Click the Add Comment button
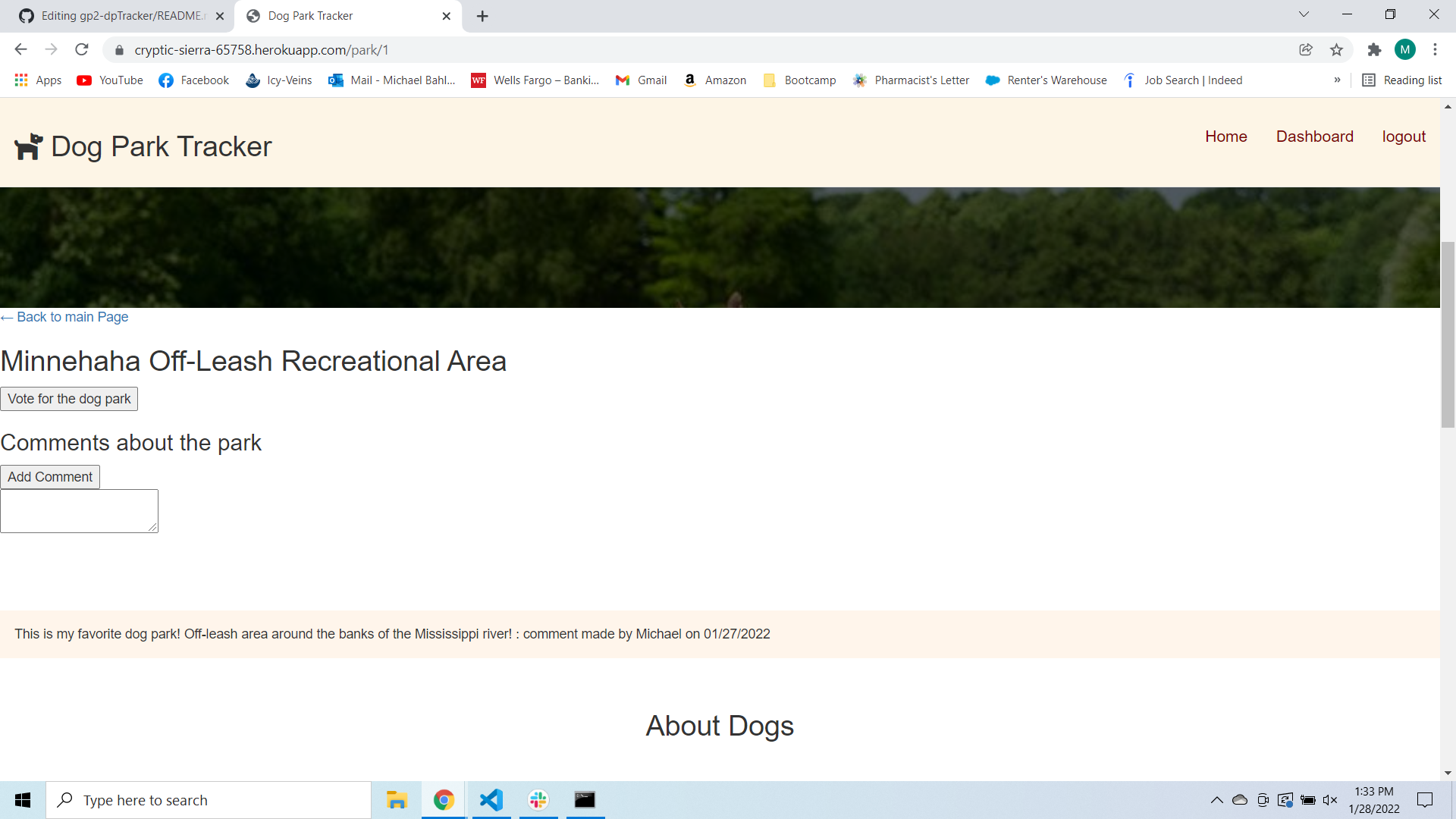This screenshot has width=1456, height=819. (x=50, y=477)
